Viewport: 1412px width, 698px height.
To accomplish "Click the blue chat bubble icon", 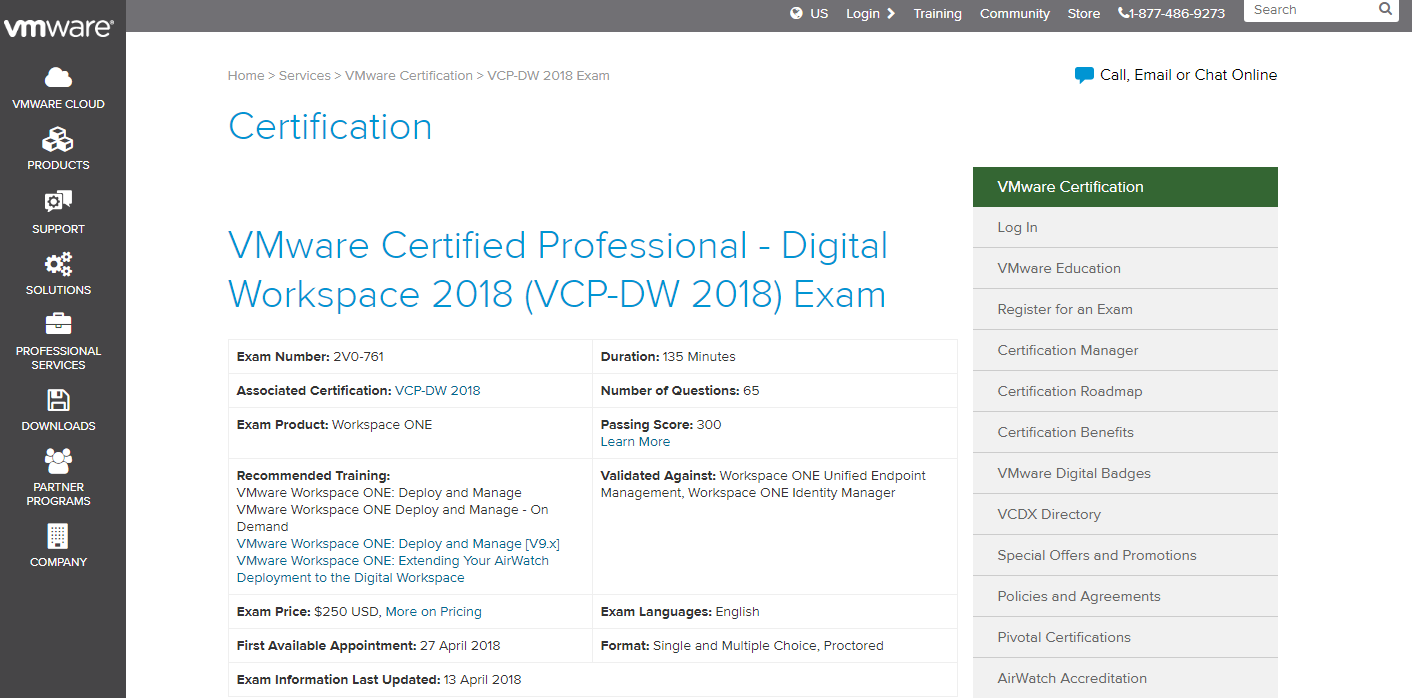I will pos(1084,75).
